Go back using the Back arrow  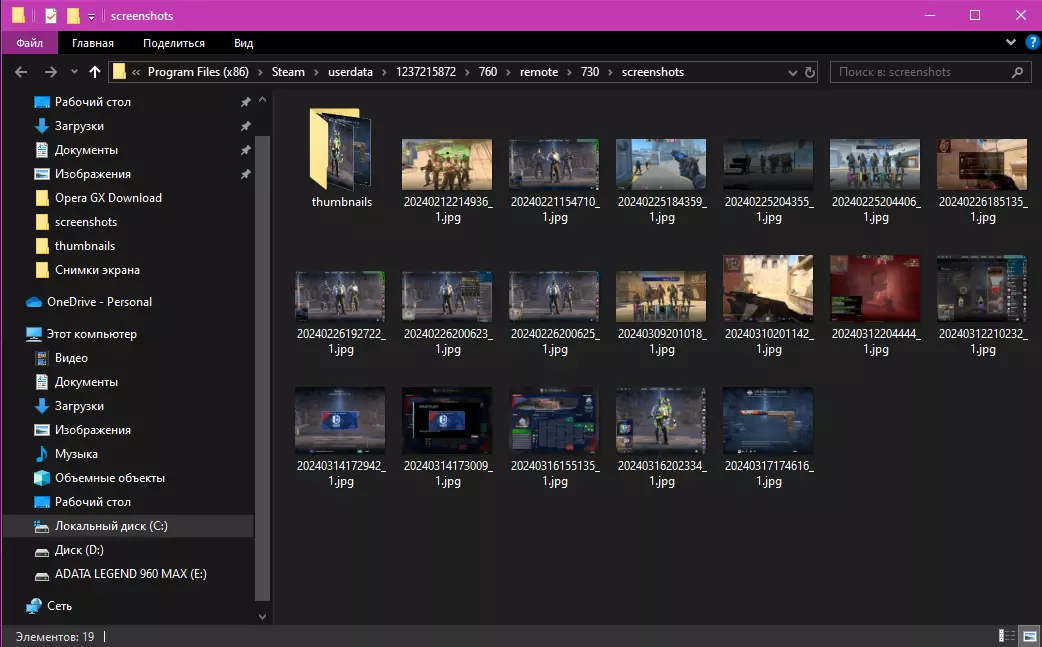(21, 72)
